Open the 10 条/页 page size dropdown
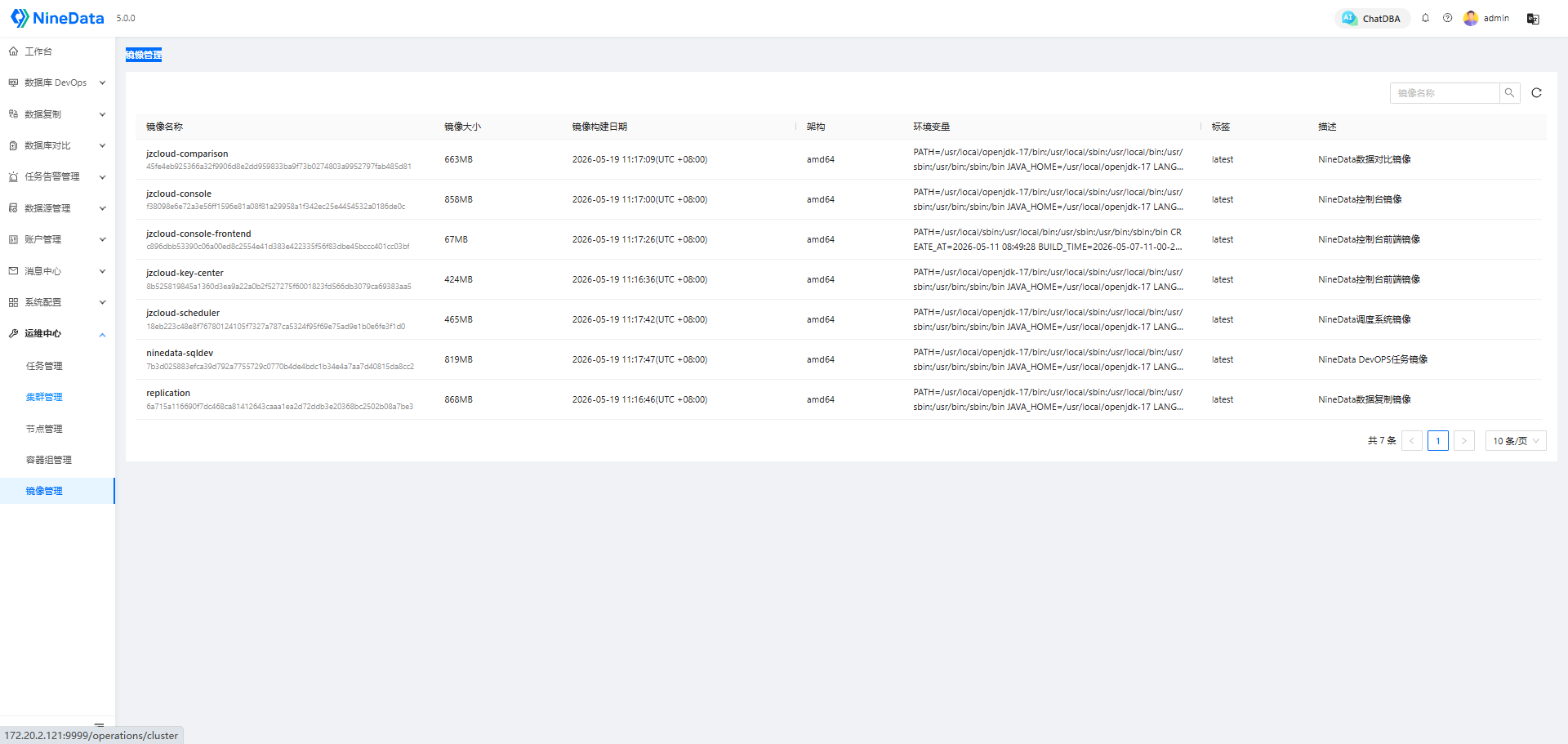This screenshot has width=1568, height=744. click(x=1516, y=441)
